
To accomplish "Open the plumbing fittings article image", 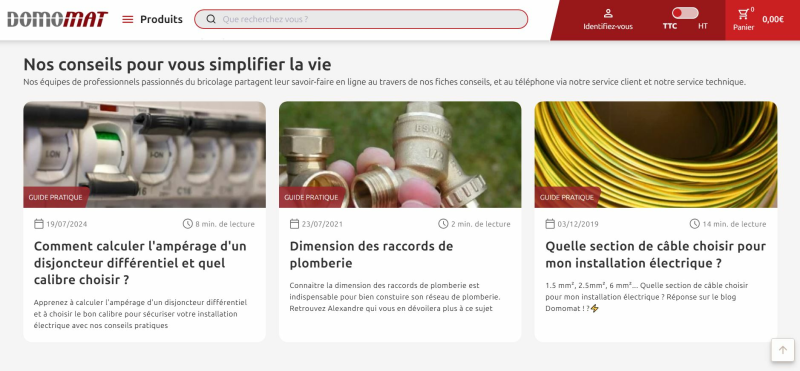I will [400, 155].
